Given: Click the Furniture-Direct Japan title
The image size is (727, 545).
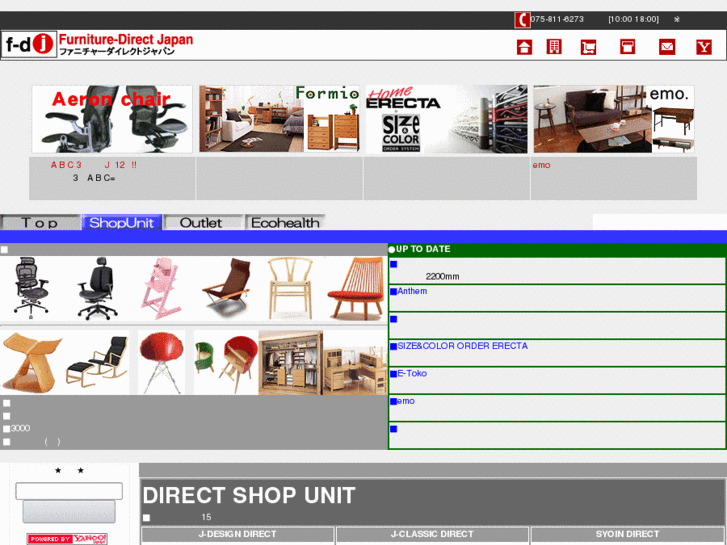Looking at the screenshot, I should 126,39.
